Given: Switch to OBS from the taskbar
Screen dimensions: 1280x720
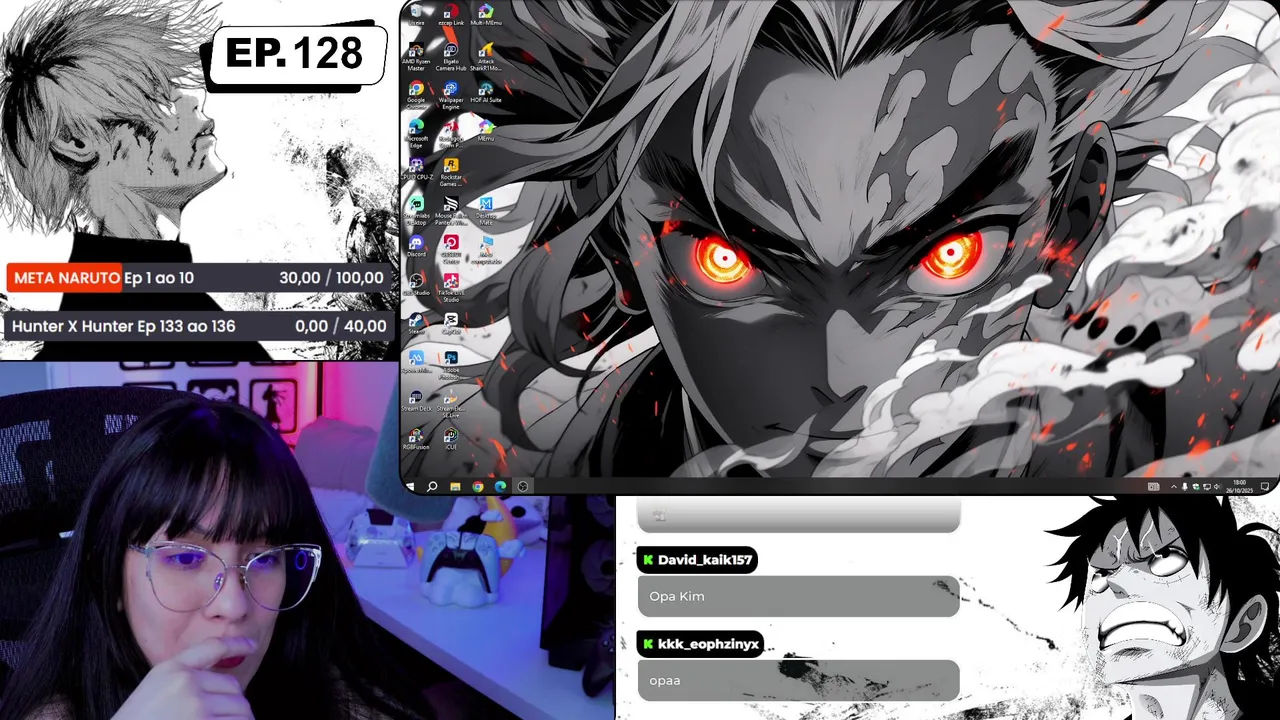Looking at the screenshot, I should [523, 486].
